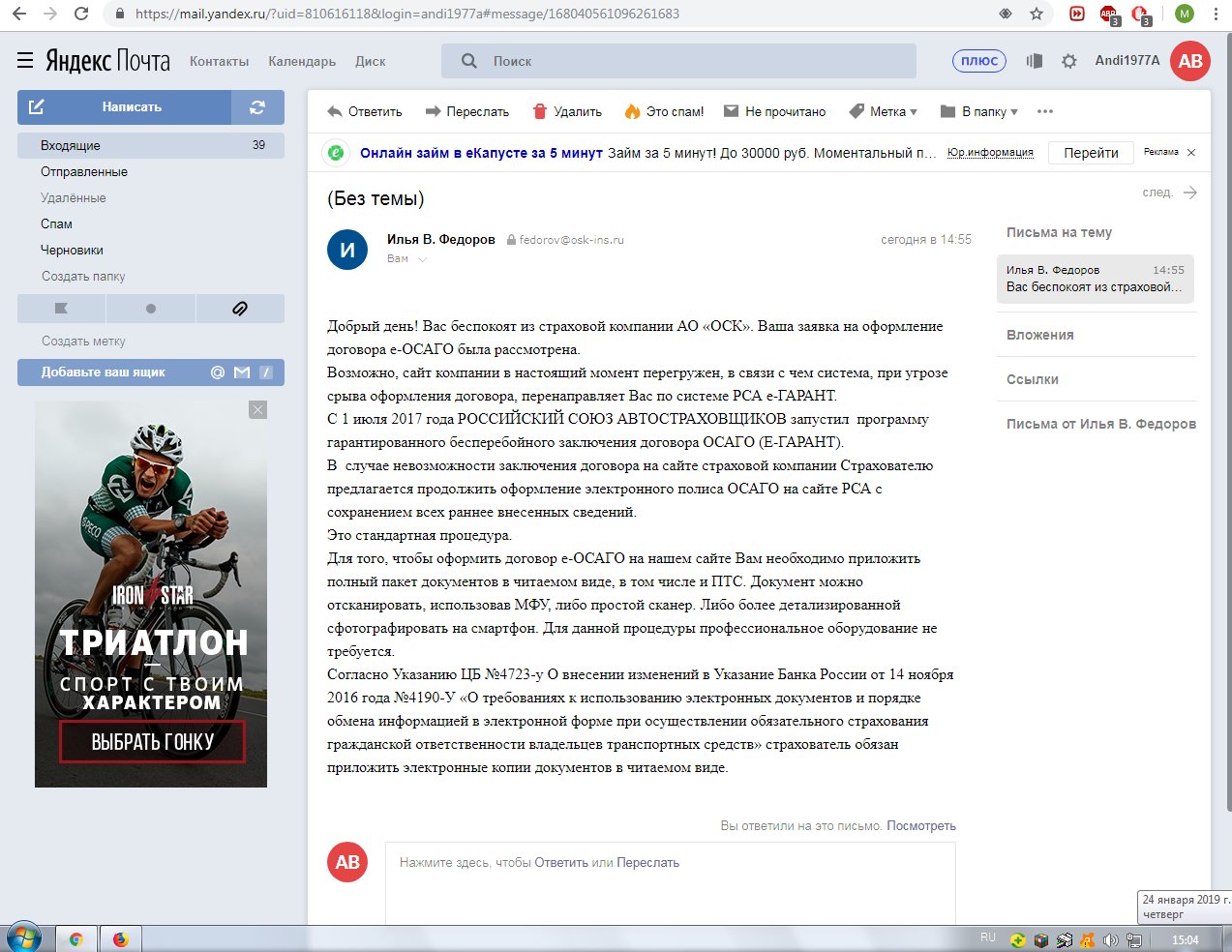Open the Удалённые folder

pos(74,197)
